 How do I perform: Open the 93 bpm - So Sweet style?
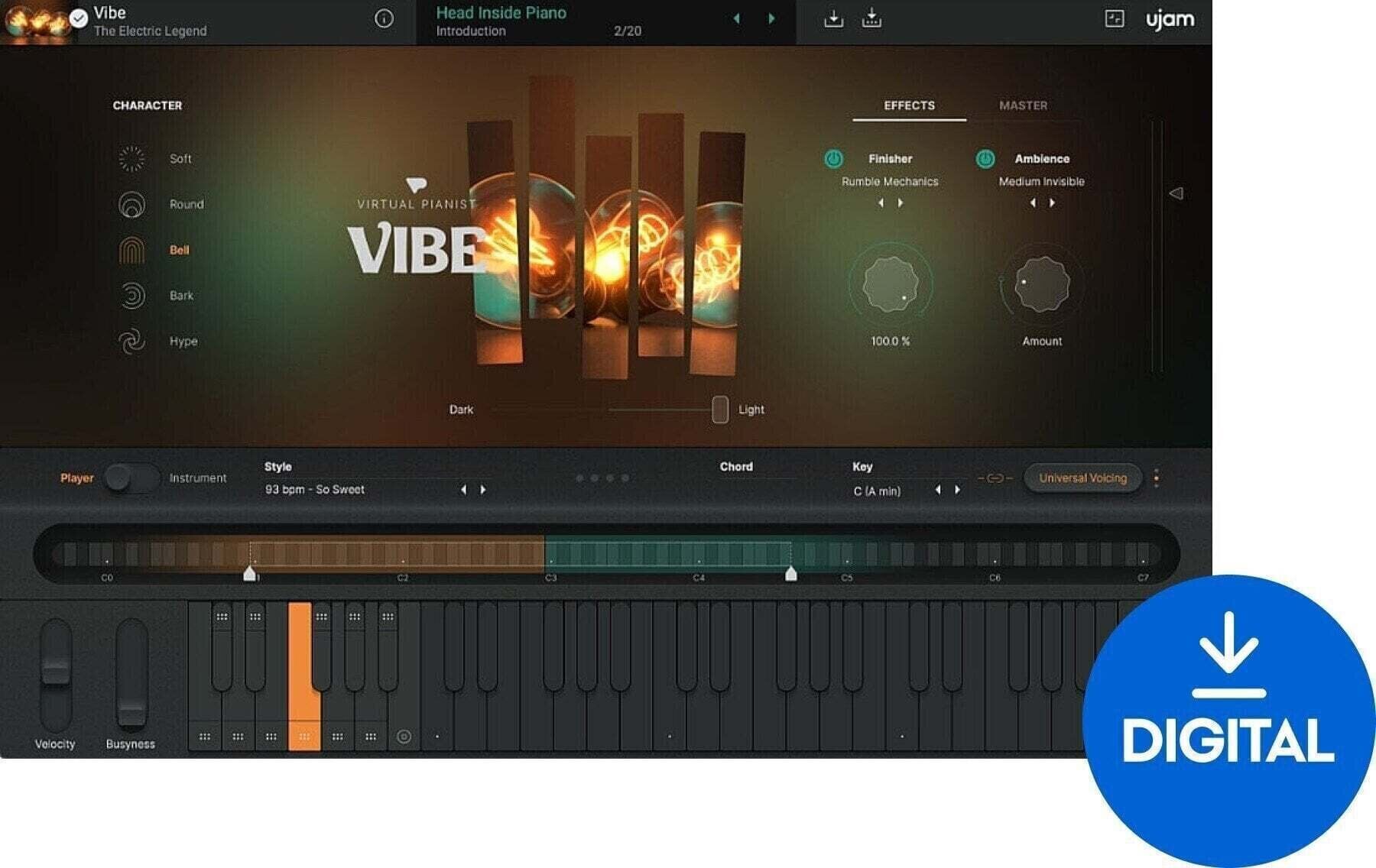point(315,490)
